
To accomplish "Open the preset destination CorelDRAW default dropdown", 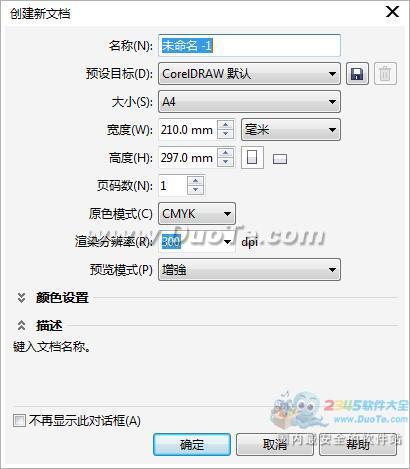I will tap(249, 73).
